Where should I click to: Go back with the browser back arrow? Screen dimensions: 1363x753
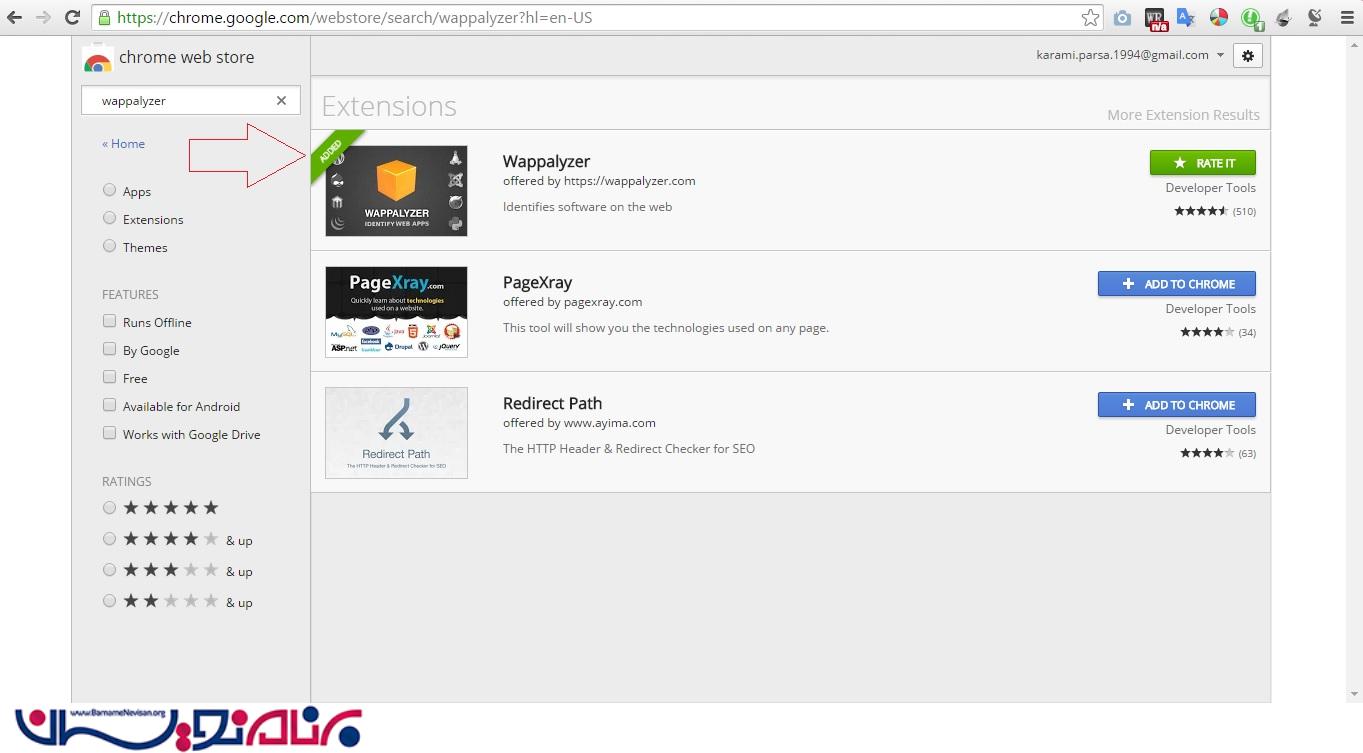coord(14,17)
